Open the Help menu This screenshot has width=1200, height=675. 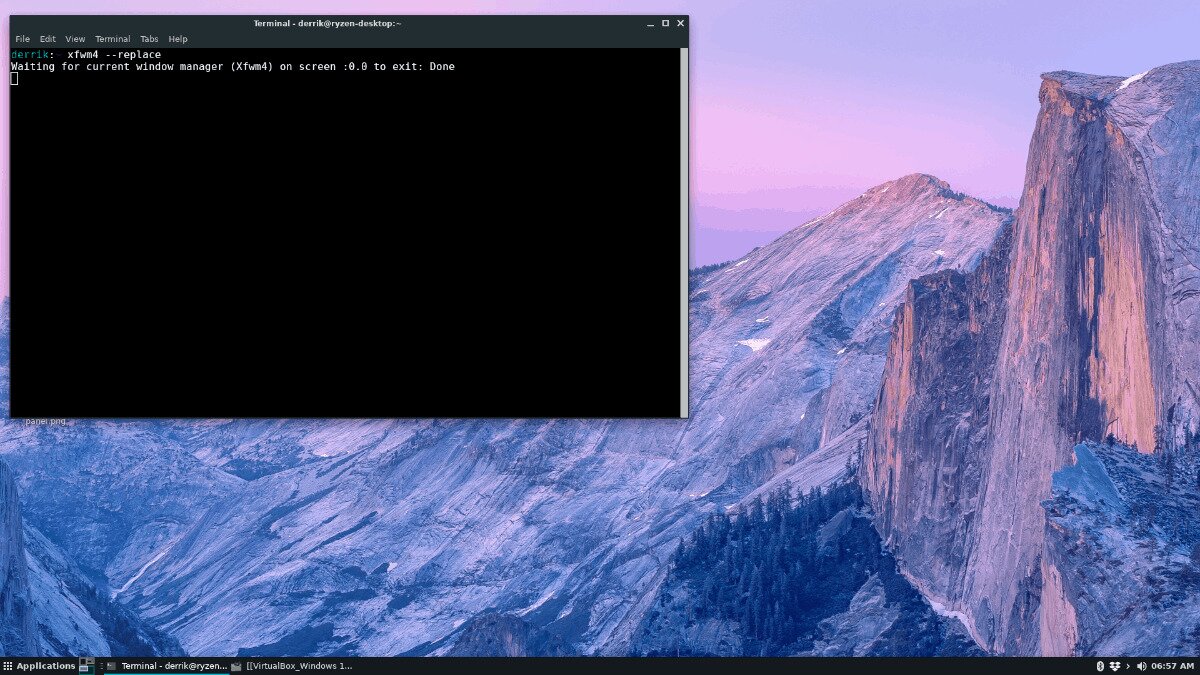[x=178, y=39]
